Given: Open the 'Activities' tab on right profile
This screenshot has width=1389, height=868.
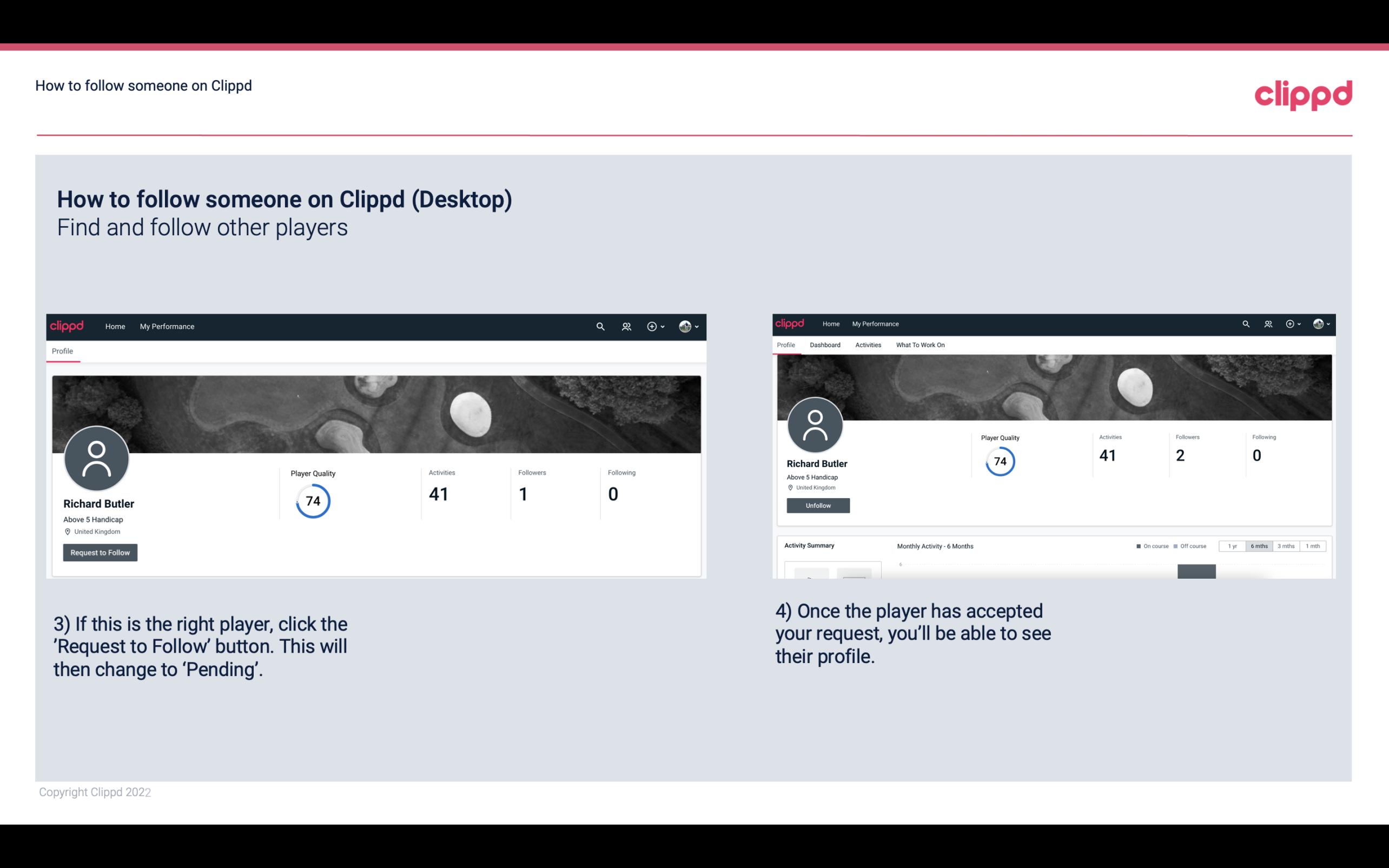Looking at the screenshot, I should click(867, 345).
